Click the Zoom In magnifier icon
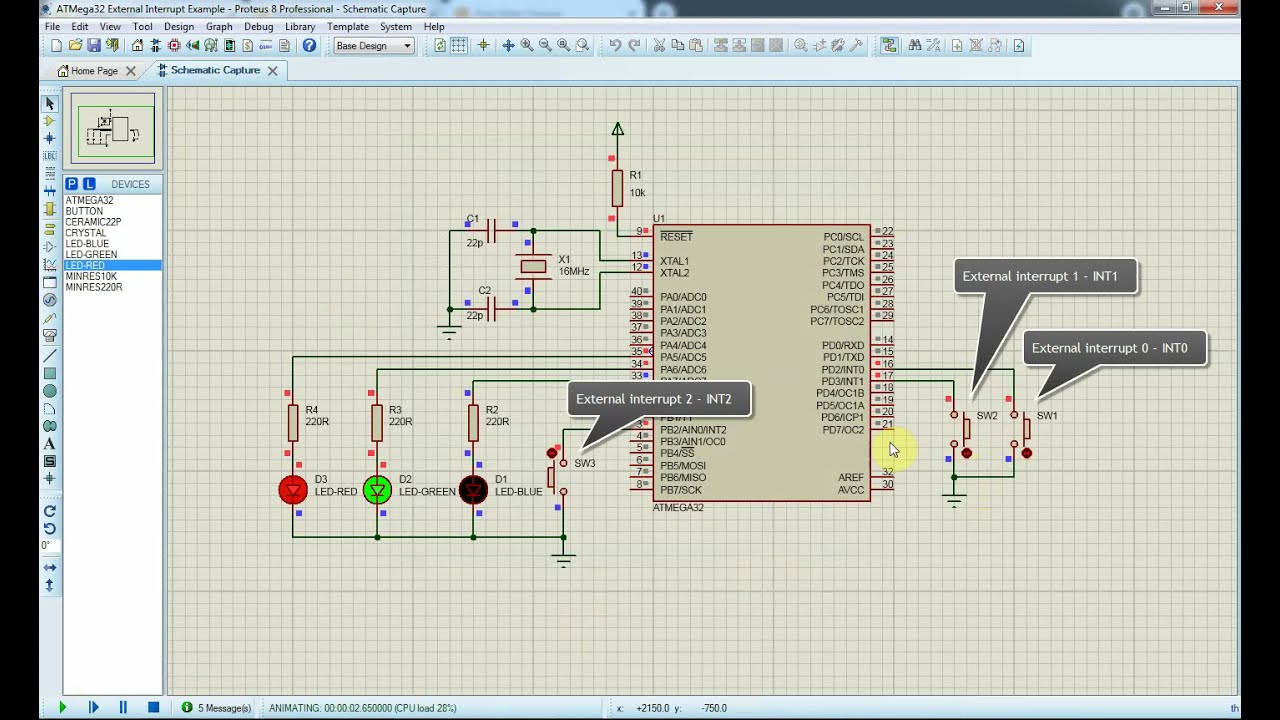Image resolution: width=1280 pixels, height=720 pixels. pos(527,46)
